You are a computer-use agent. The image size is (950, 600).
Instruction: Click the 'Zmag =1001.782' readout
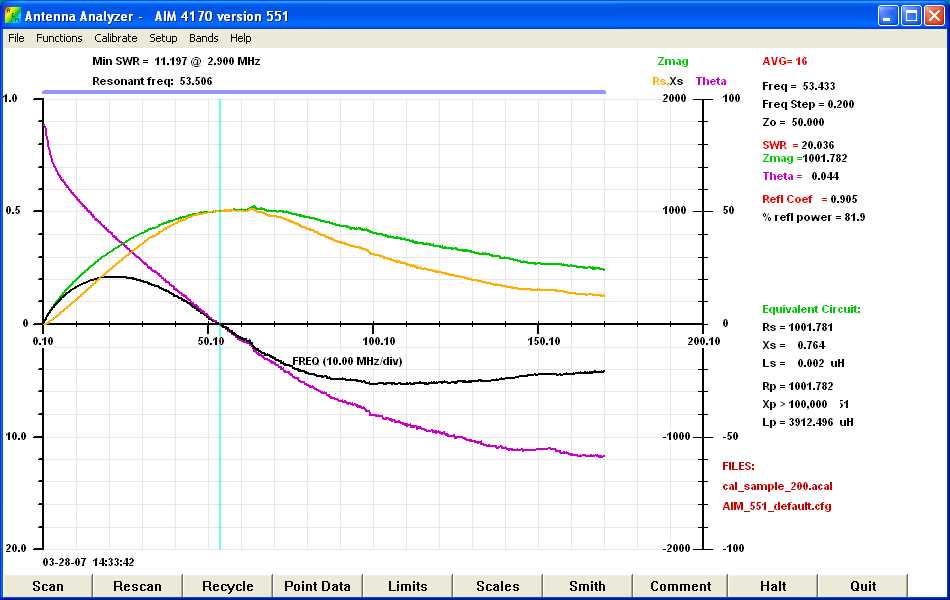tap(805, 158)
